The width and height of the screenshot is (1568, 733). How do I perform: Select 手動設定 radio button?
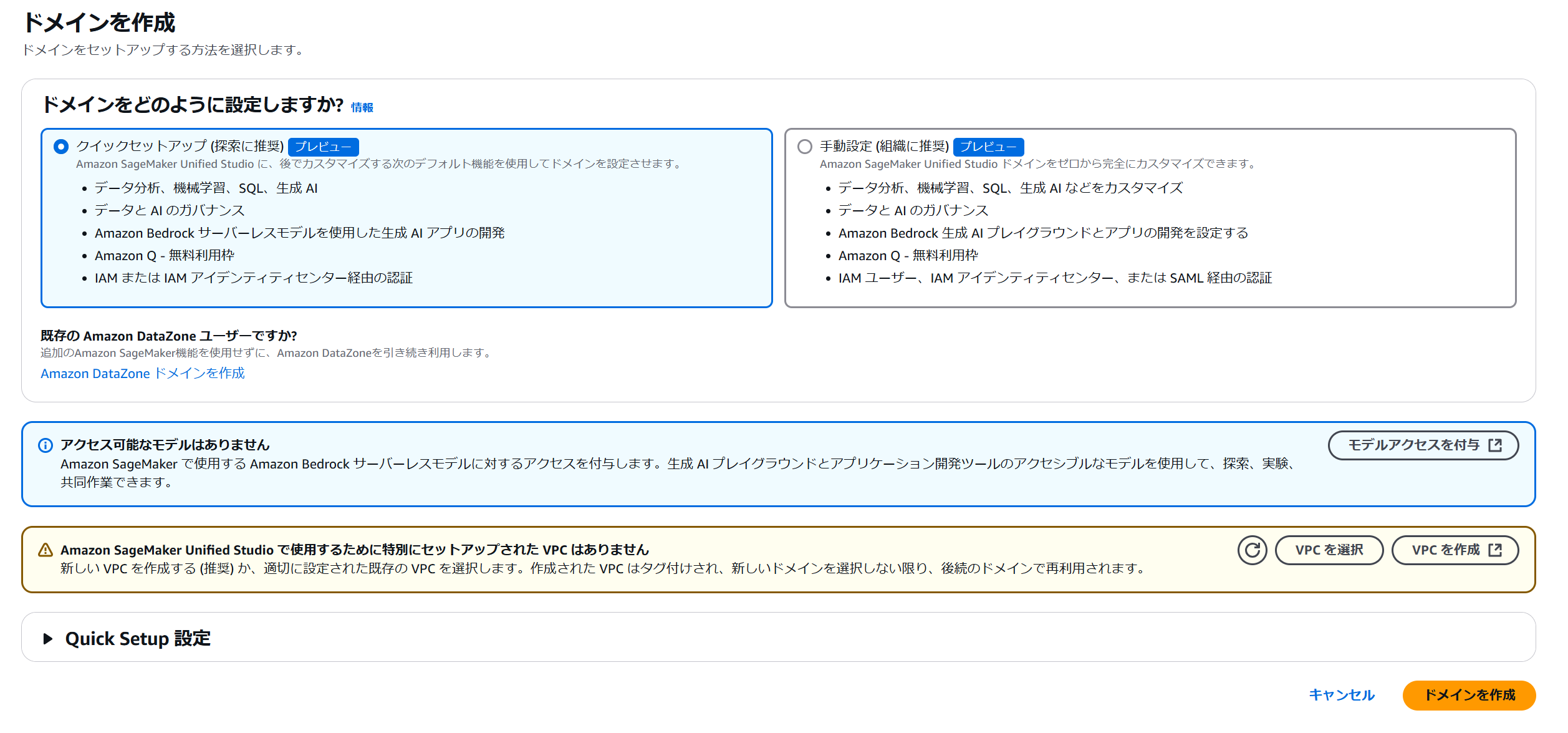point(805,147)
